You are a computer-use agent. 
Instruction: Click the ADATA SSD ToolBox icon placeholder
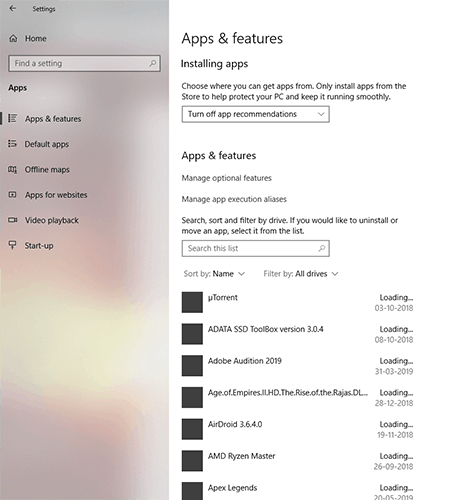pyautogui.click(x=192, y=334)
